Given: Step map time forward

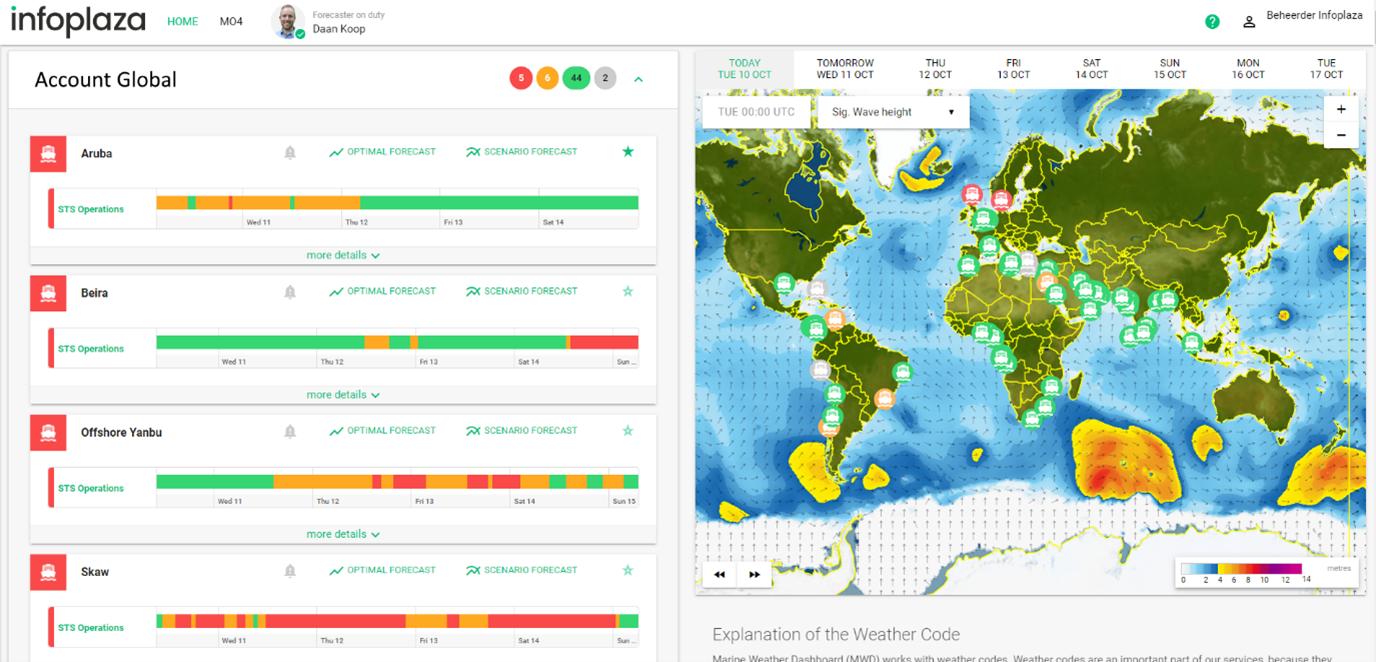Looking at the screenshot, I should (x=754, y=575).
